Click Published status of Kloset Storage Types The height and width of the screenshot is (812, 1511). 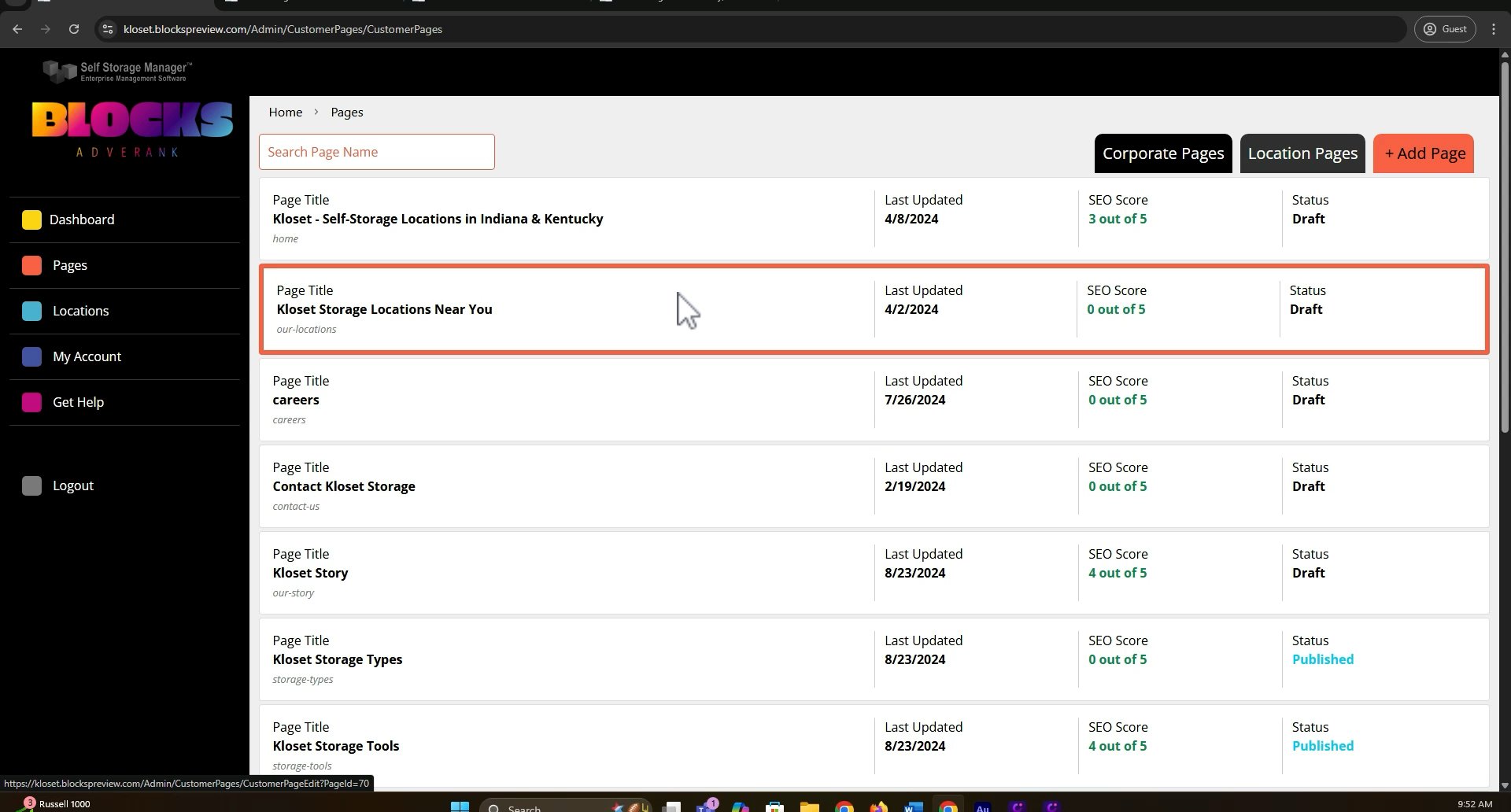tap(1323, 659)
